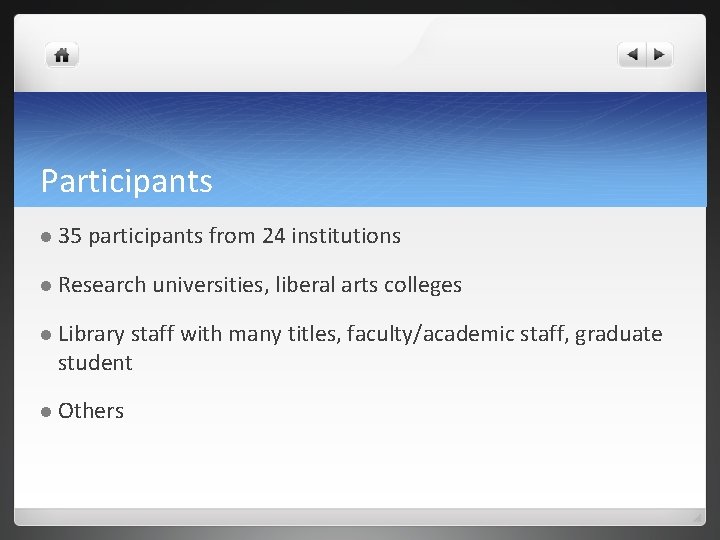Go to the previous slide arrow
Screen dimensions: 720x540
(x=632, y=55)
